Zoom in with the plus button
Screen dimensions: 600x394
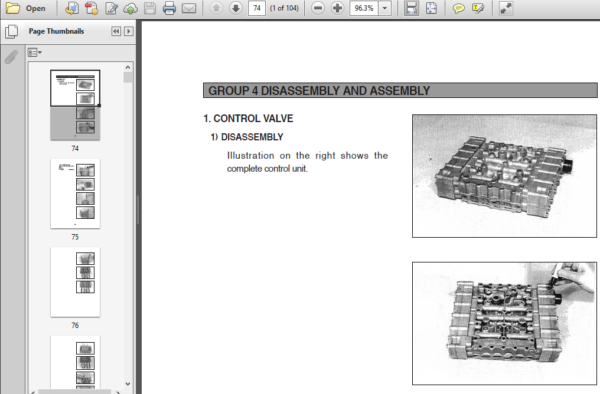(337, 8)
